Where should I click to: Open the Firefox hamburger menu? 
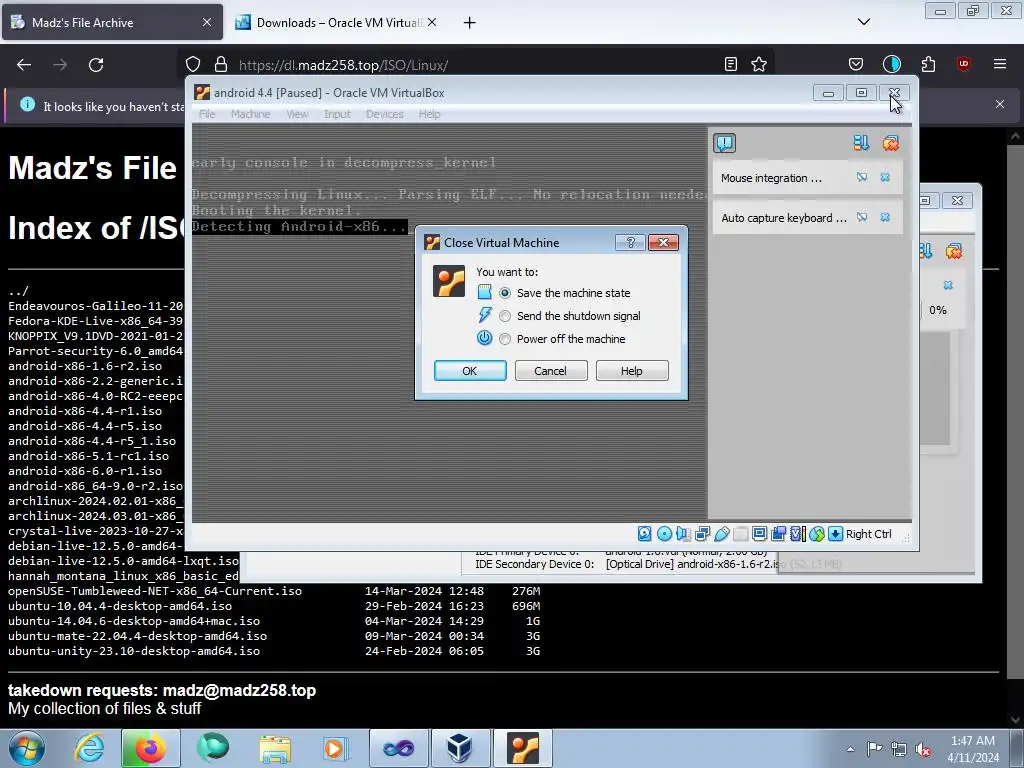(1000, 64)
